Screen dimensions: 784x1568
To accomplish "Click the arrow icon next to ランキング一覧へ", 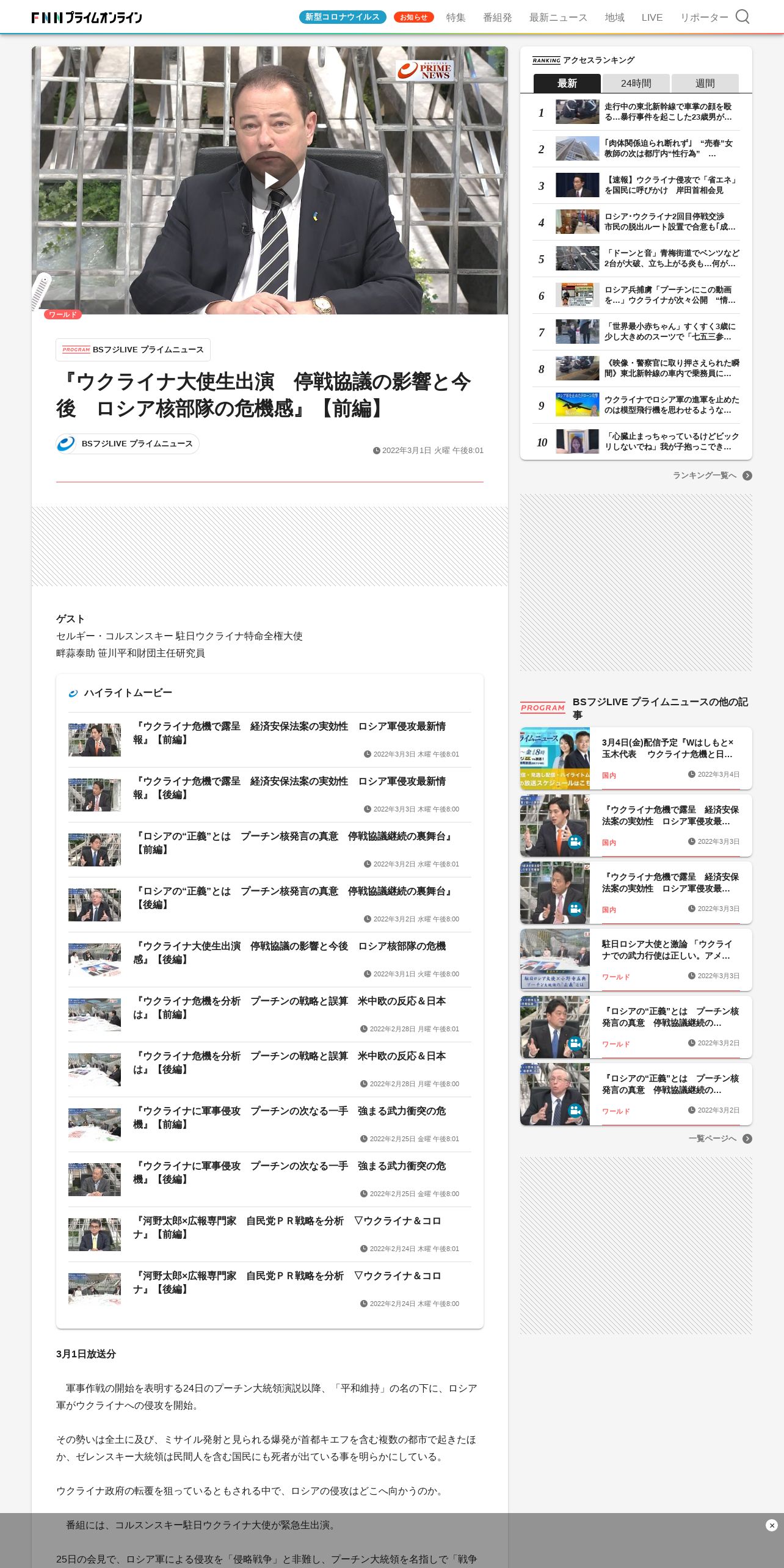I will [x=747, y=476].
